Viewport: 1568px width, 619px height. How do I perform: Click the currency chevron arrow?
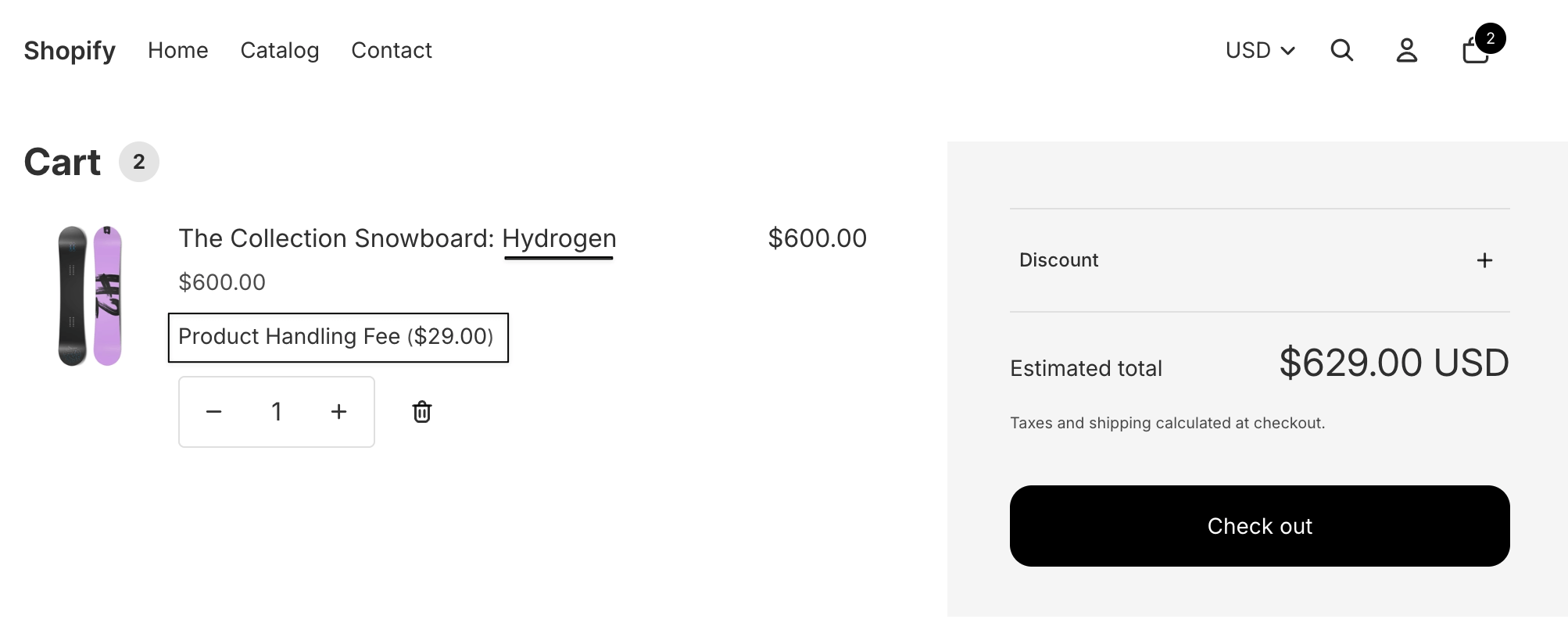[1288, 51]
